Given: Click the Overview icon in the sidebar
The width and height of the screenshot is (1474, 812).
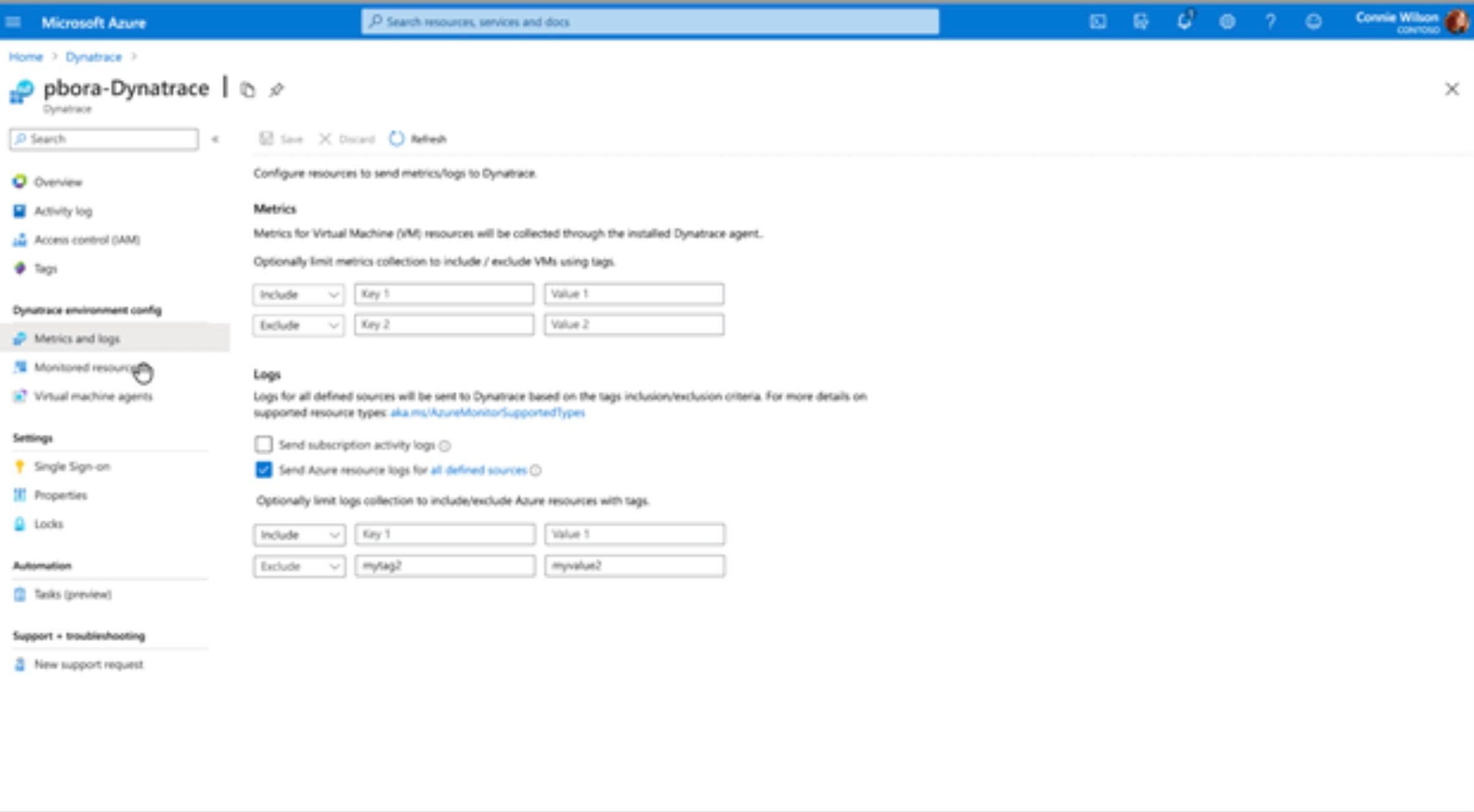Looking at the screenshot, I should (x=20, y=181).
